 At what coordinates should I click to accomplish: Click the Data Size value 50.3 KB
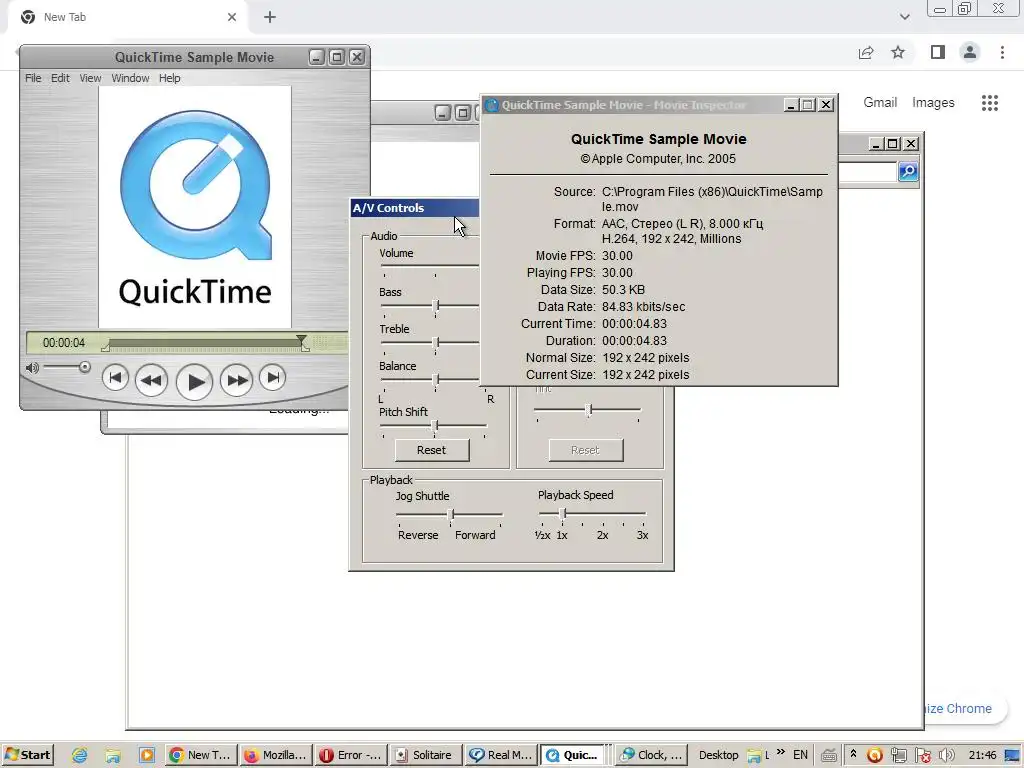[x=623, y=289]
